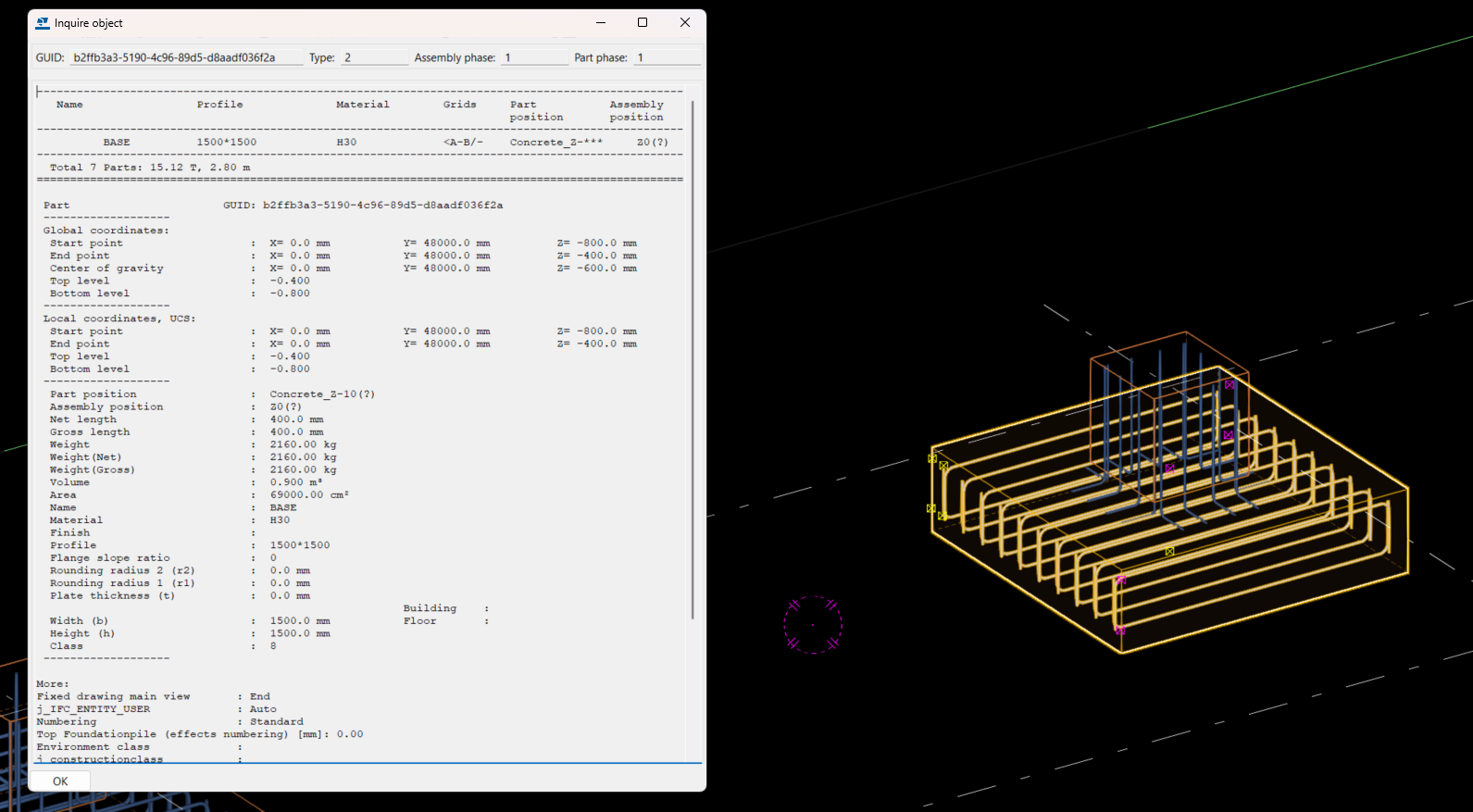Pick the lowest-left yellow handle on footing's left edge
This screenshot has width=1473, height=812.
930,508
